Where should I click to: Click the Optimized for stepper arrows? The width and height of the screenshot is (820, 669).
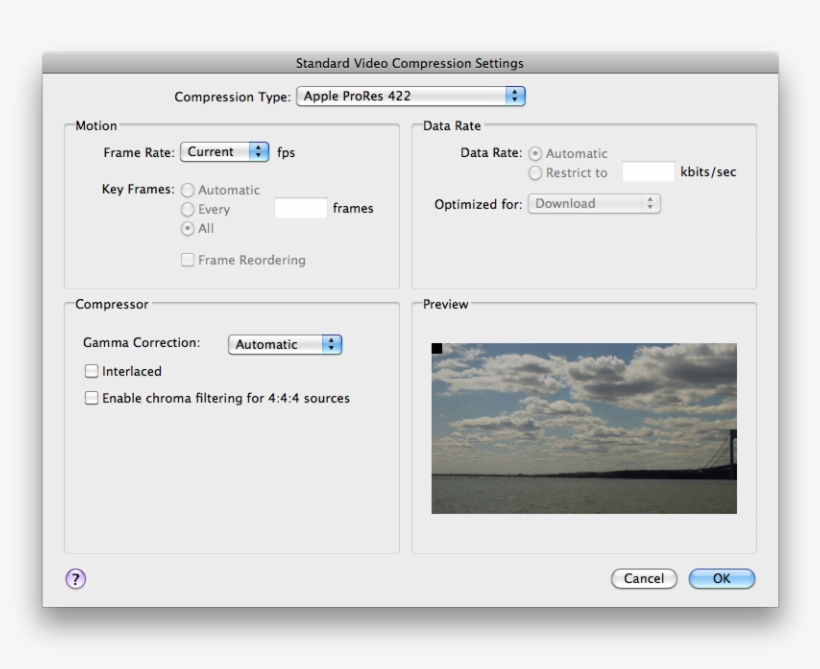point(650,203)
